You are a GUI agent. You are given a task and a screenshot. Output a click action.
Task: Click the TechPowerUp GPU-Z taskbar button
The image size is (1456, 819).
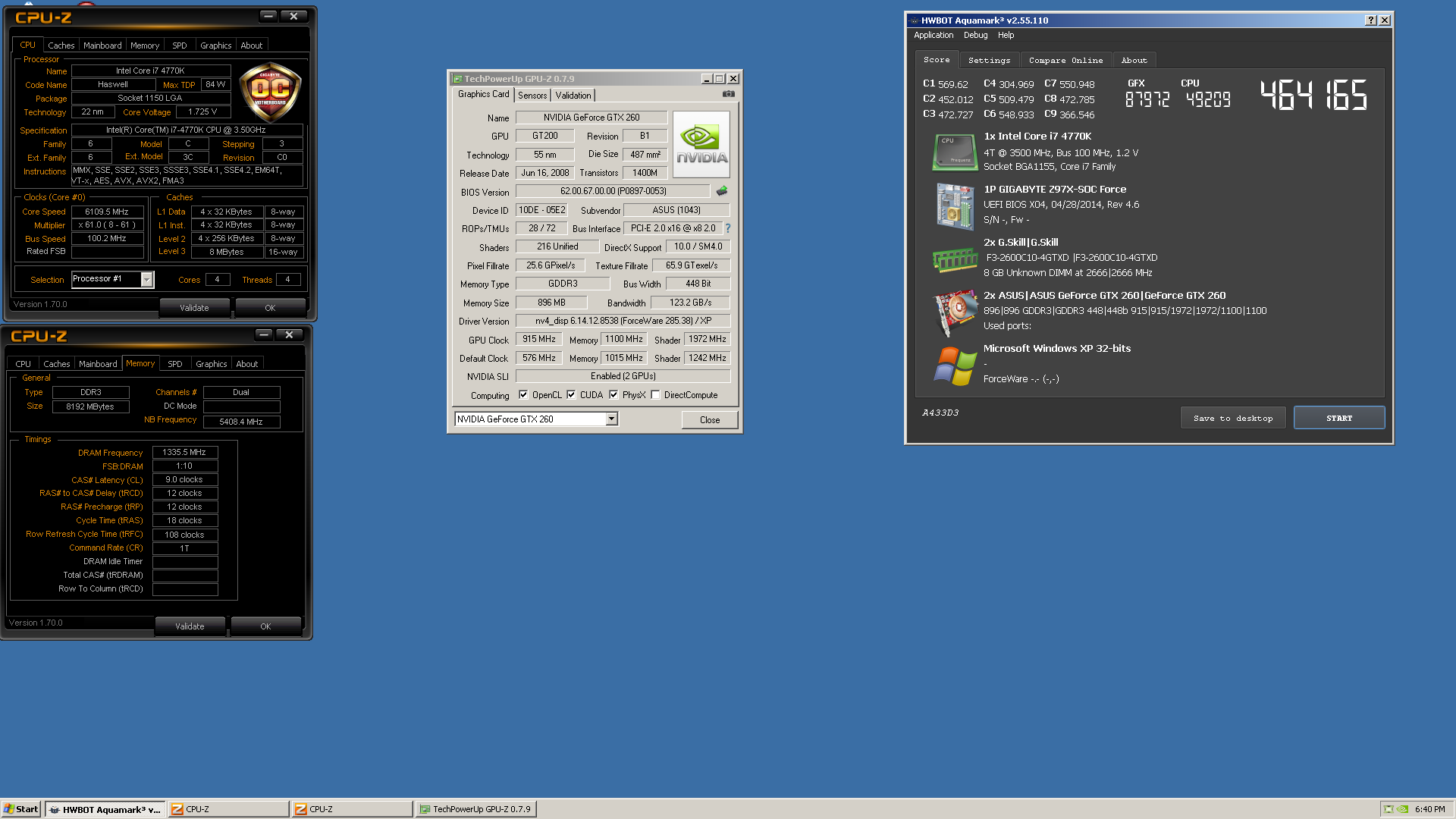pyautogui.click(x=475, y=809)
